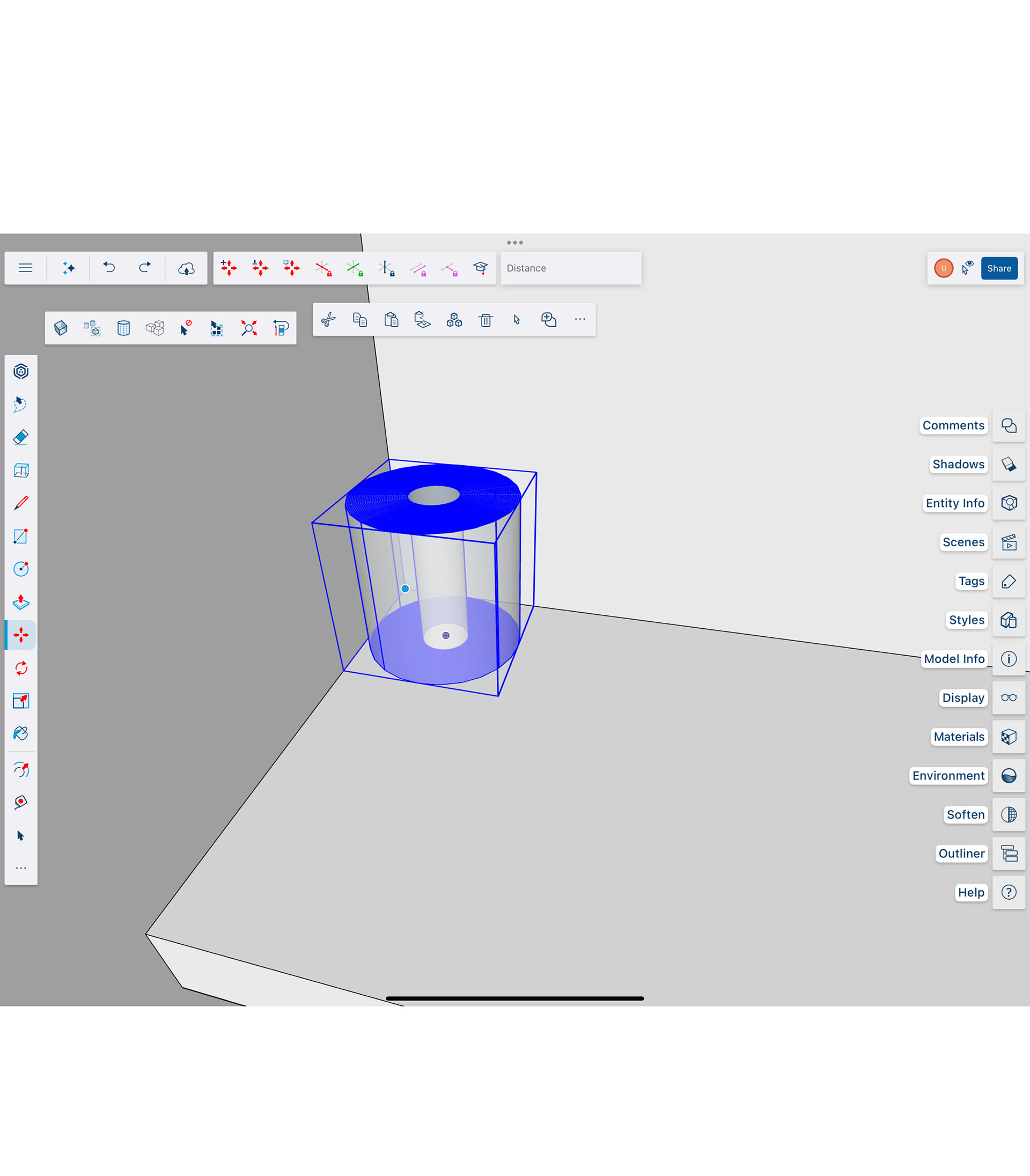Image resolution: width=1030 pixels, height=1176 pixels.
Task: Open the Materials panel
Action: [x=1009, y=737]
